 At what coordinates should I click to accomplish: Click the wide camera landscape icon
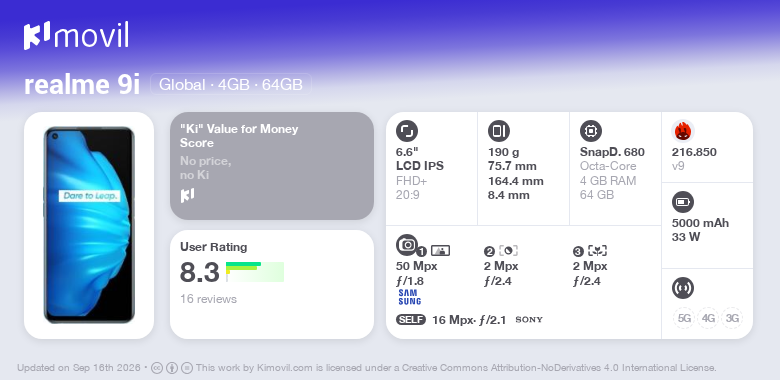[440, 251]
